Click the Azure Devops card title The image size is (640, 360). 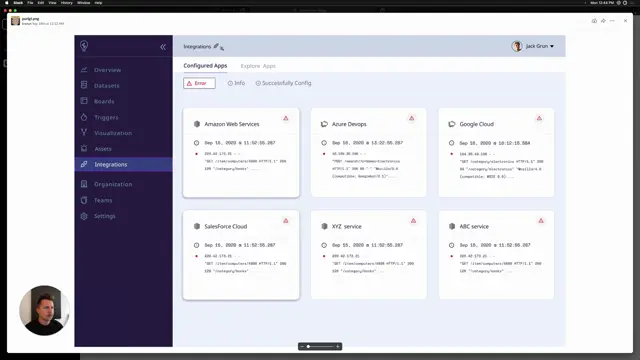point(349,124)
